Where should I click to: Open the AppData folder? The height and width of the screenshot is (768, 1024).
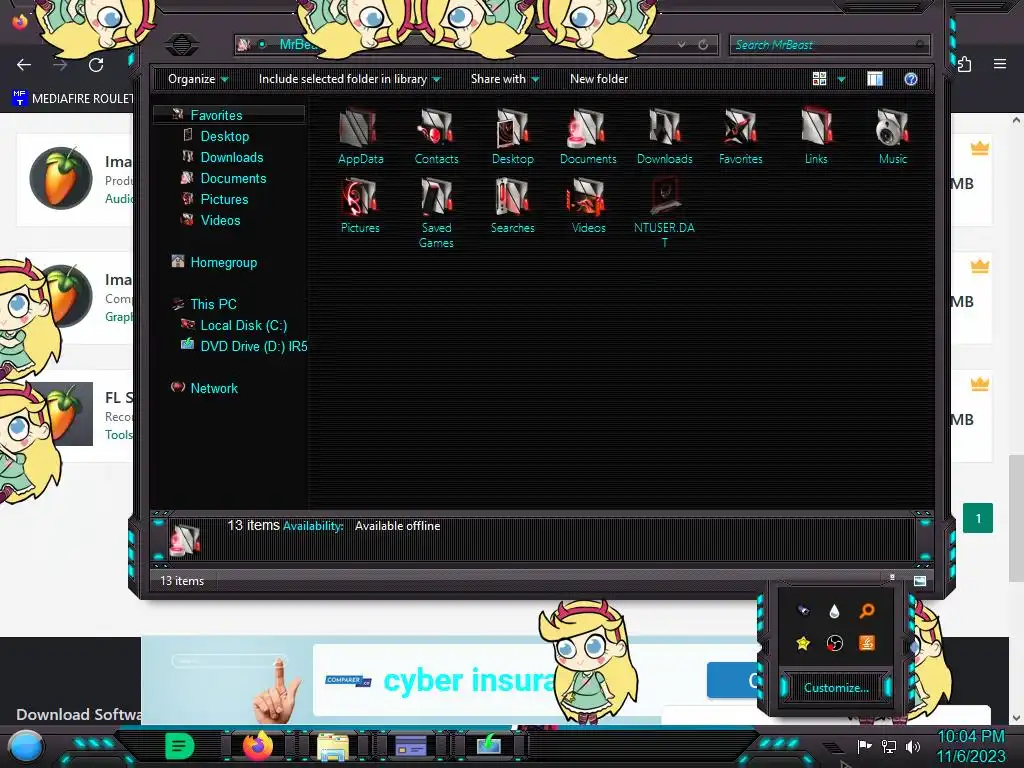point(360,136)
